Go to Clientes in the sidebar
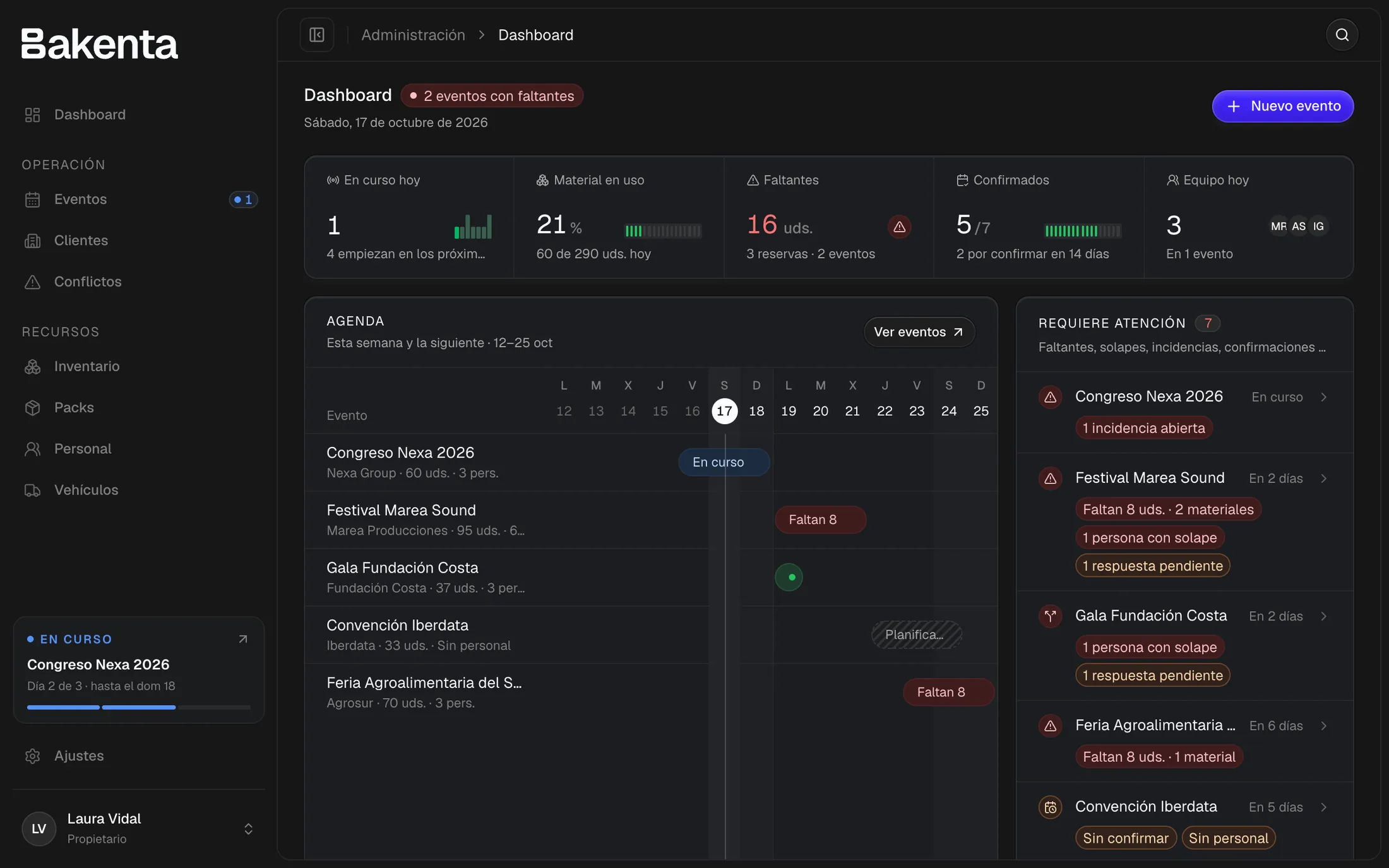Image resolution: width=1389 pixels, height=868 pixels. (x=139, y=241)
